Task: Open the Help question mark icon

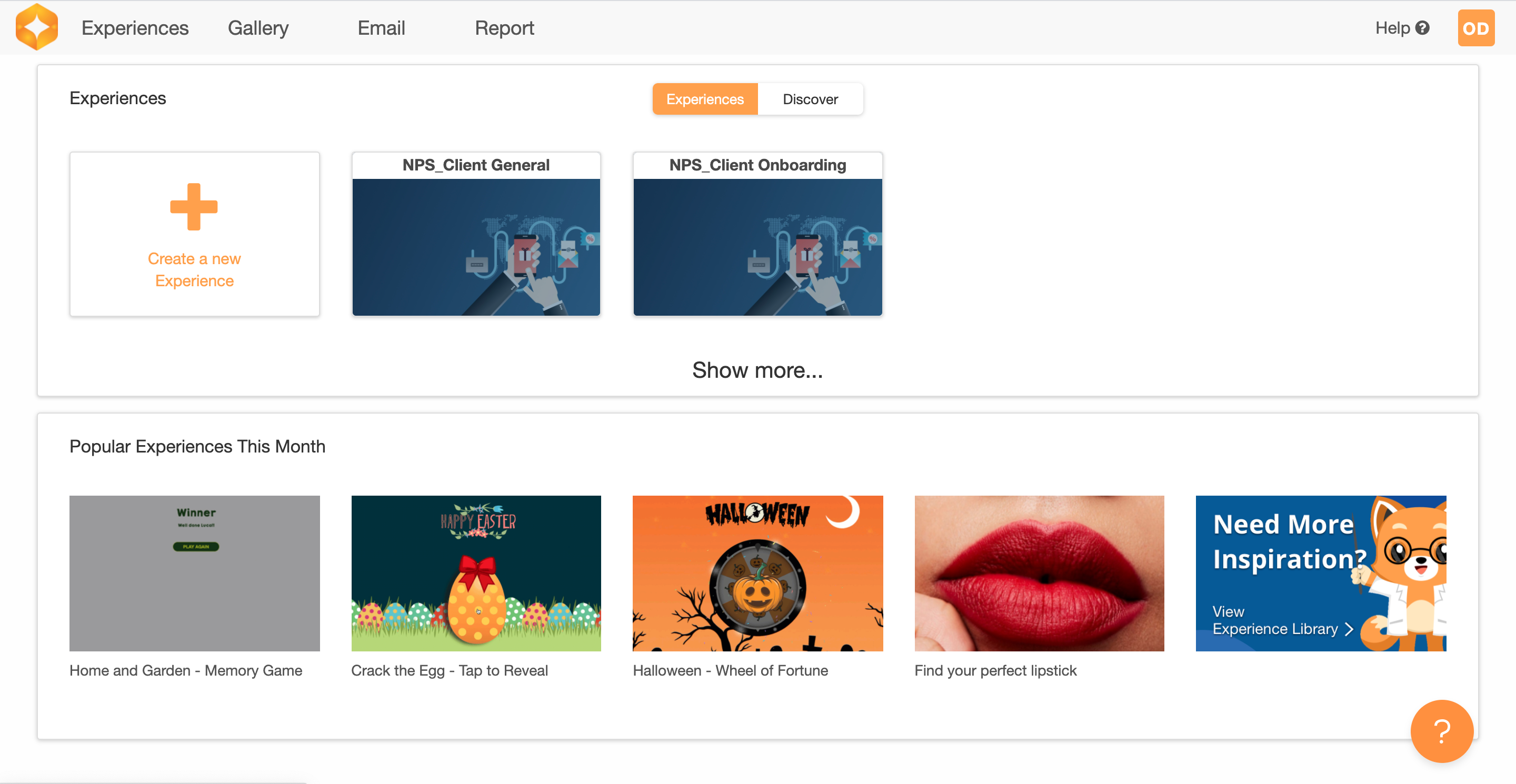Action: pos(1422,28)
